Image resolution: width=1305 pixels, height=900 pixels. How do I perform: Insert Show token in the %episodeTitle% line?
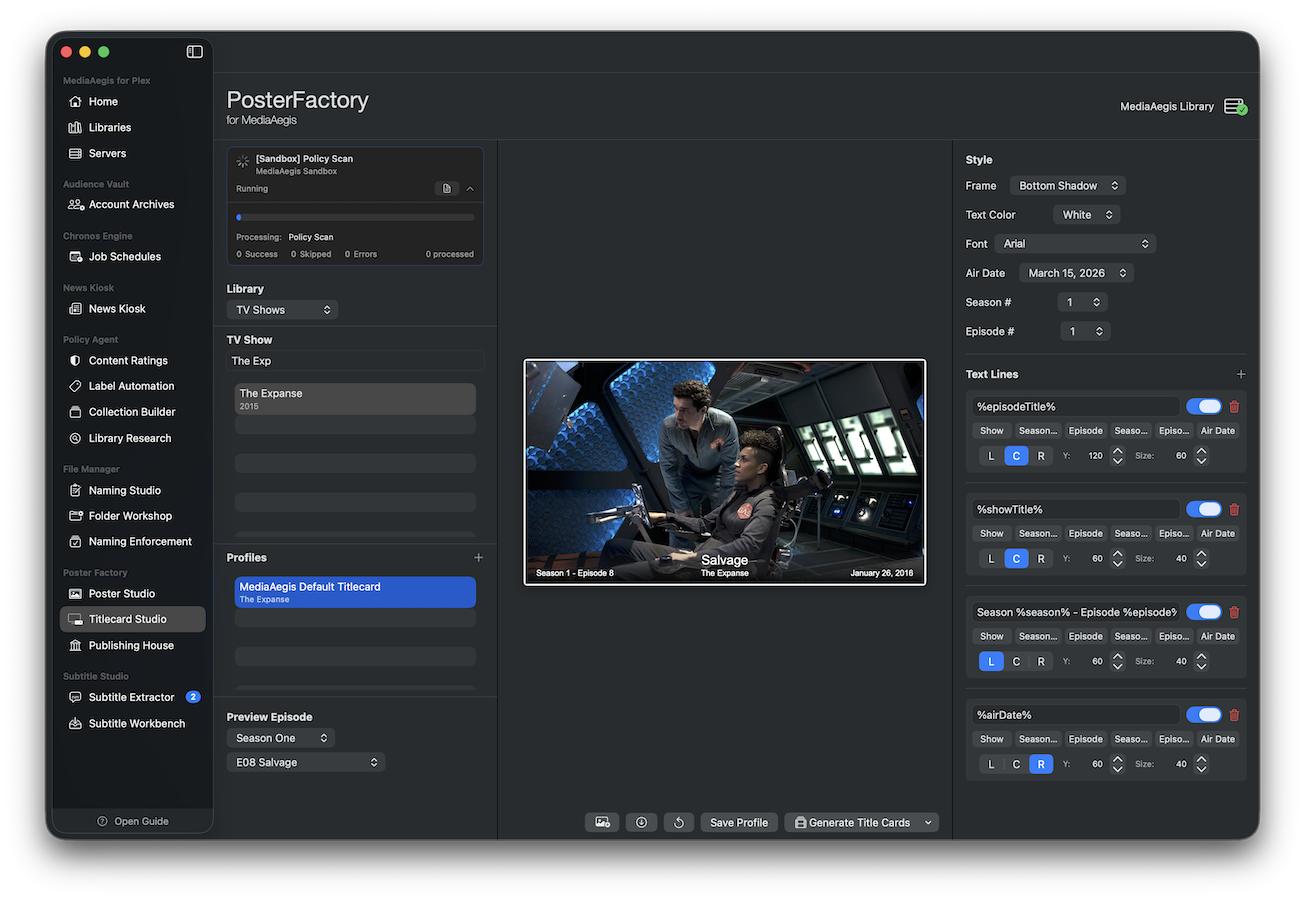(991, 431)
